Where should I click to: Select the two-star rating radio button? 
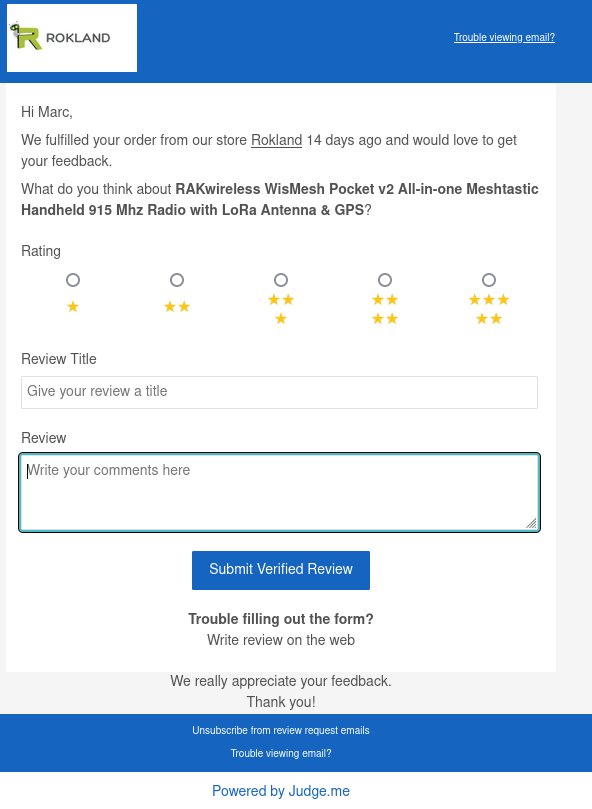177,280
